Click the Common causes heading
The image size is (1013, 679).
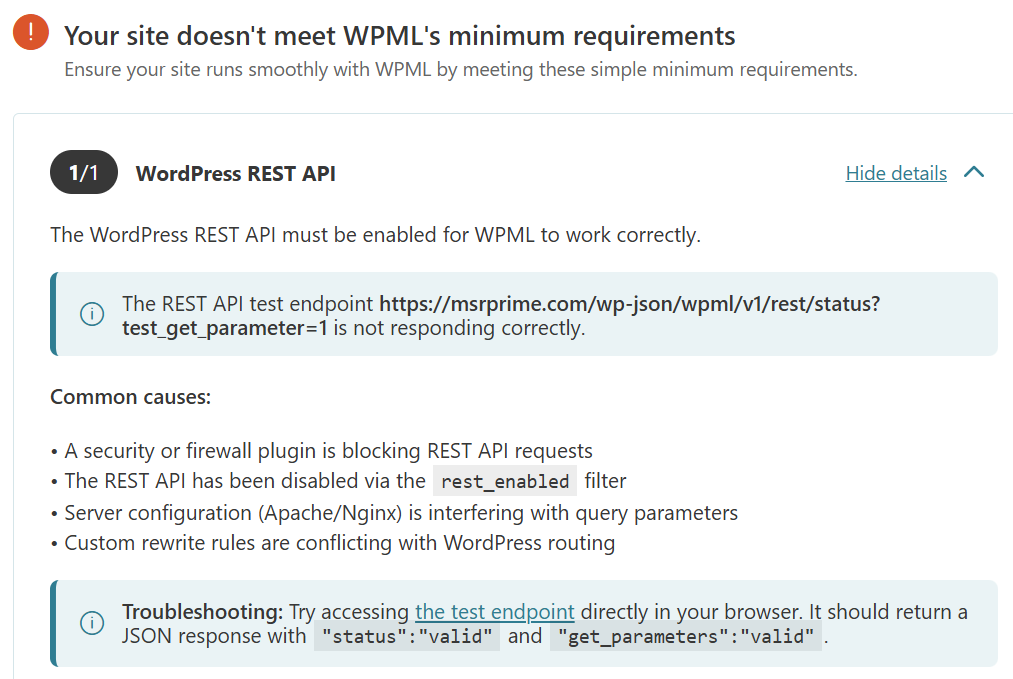click(130, 397)
